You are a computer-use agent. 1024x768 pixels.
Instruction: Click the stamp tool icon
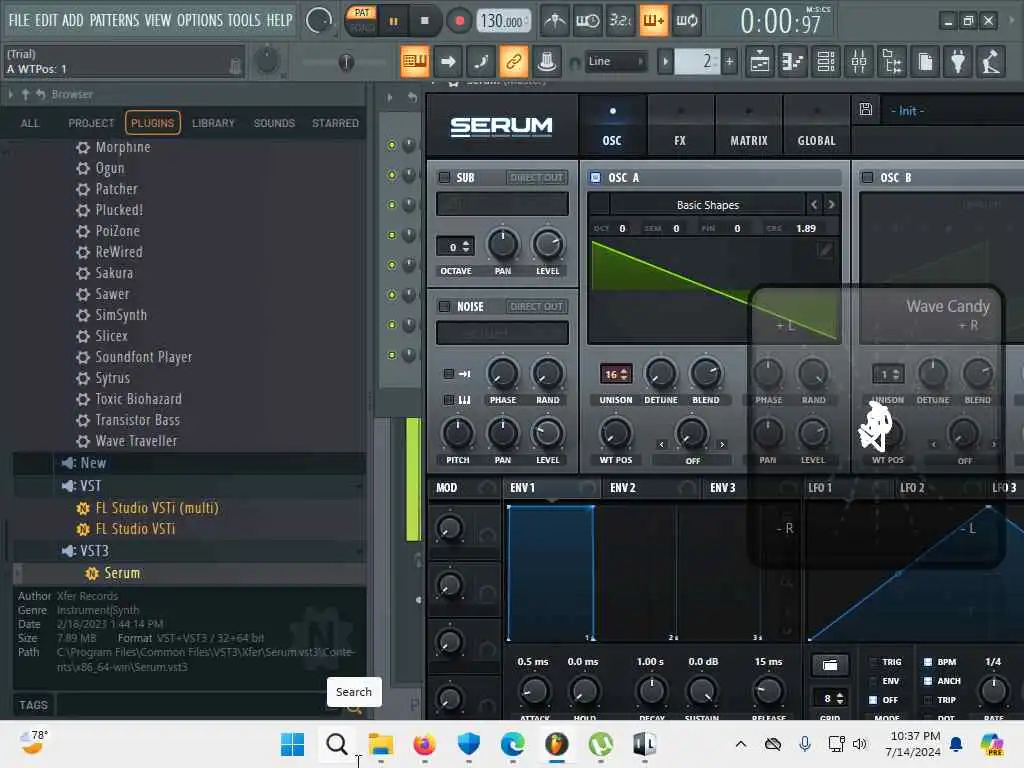coord(547,61)
